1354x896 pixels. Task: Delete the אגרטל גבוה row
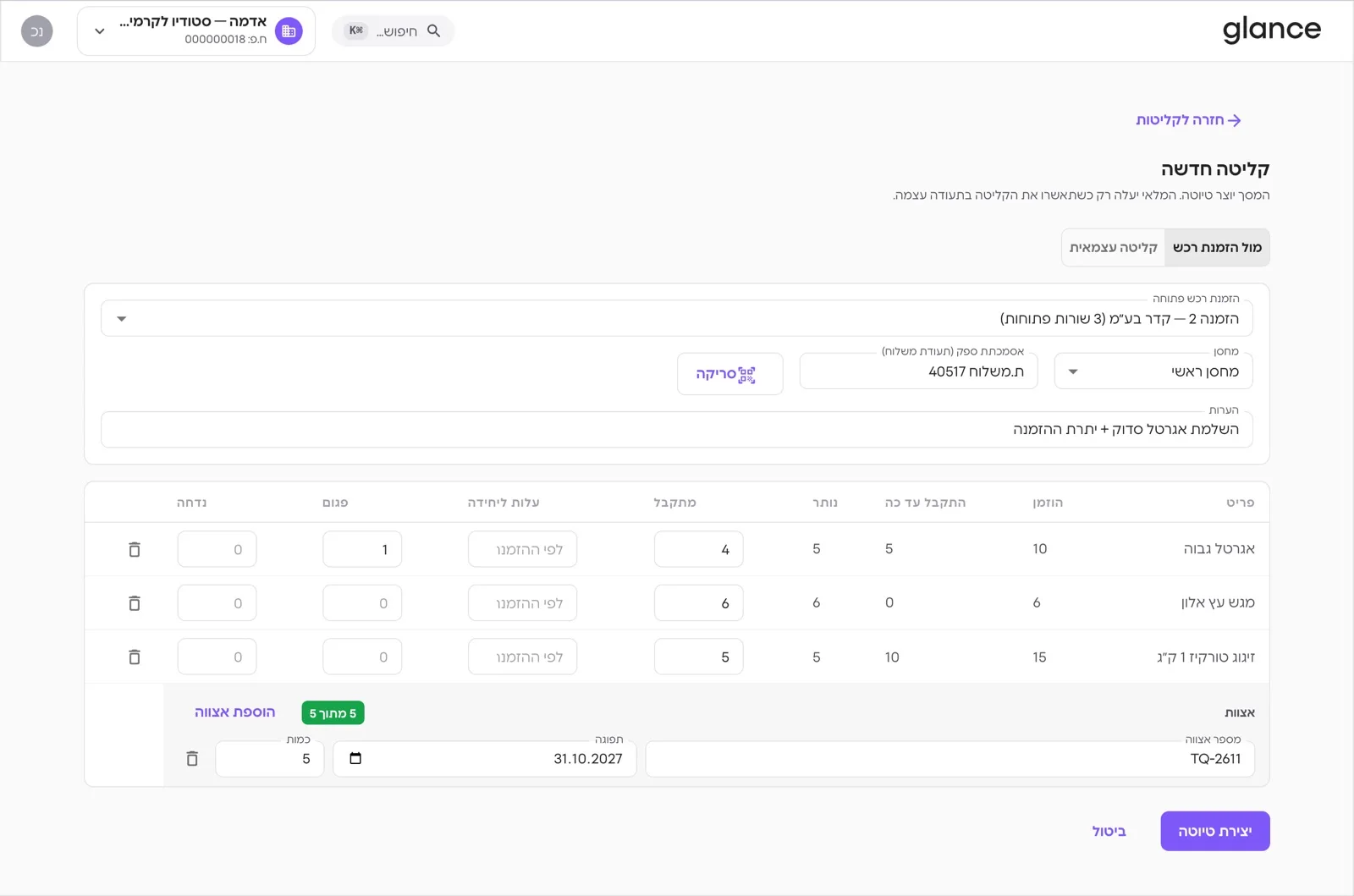[x=134, y=549]
